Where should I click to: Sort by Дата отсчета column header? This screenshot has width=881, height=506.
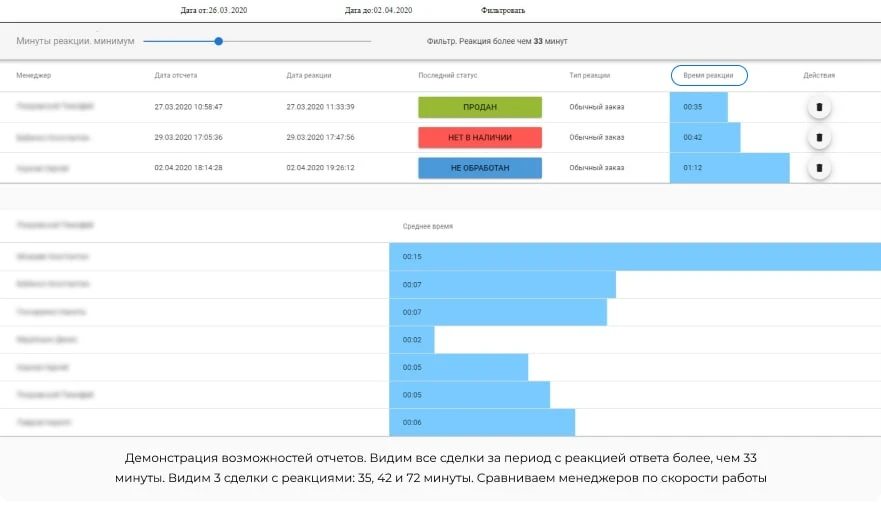tap(176, 75)
